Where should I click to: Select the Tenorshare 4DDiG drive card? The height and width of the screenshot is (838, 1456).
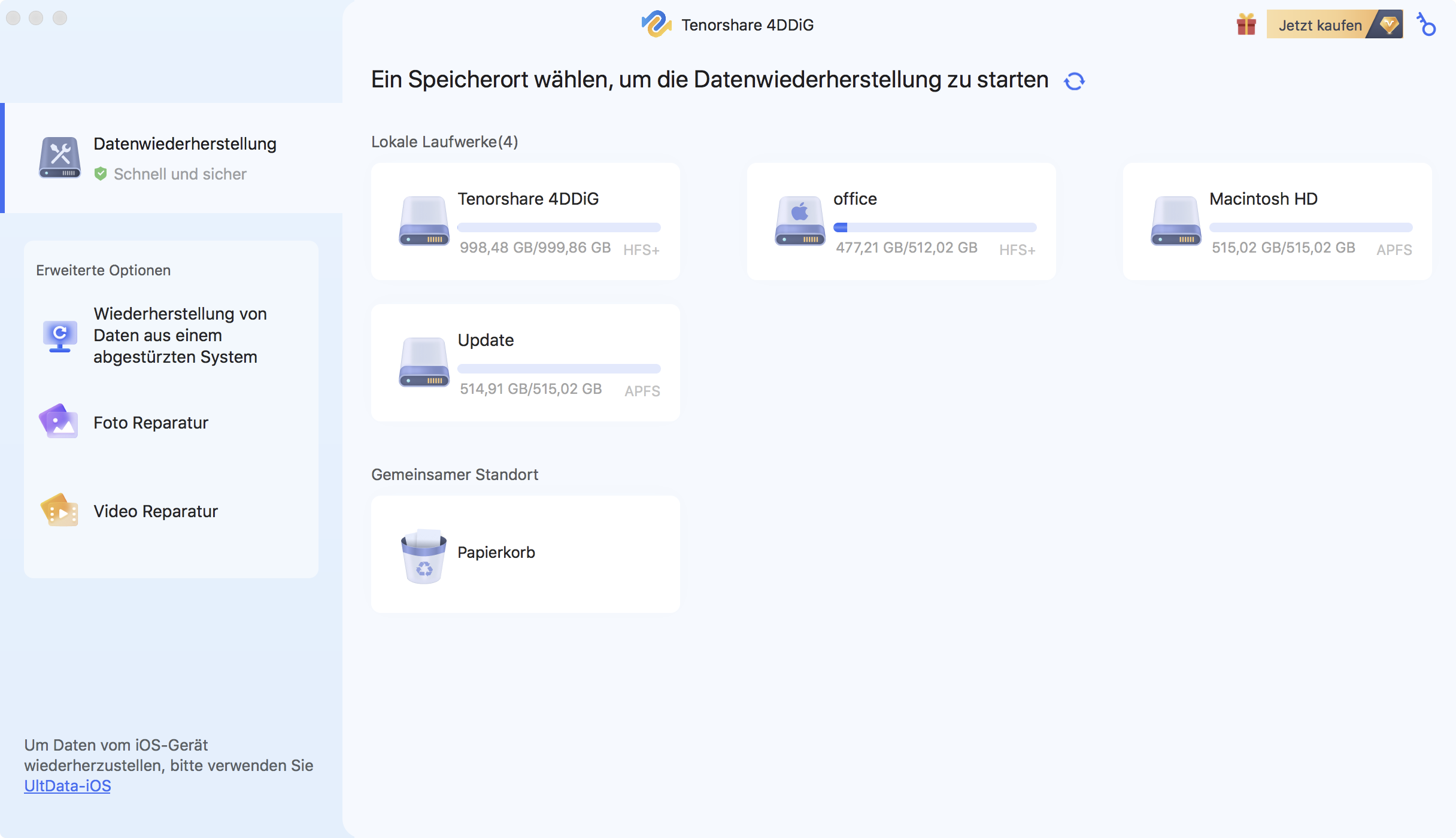pyautogui.click(x=526, y=221)
